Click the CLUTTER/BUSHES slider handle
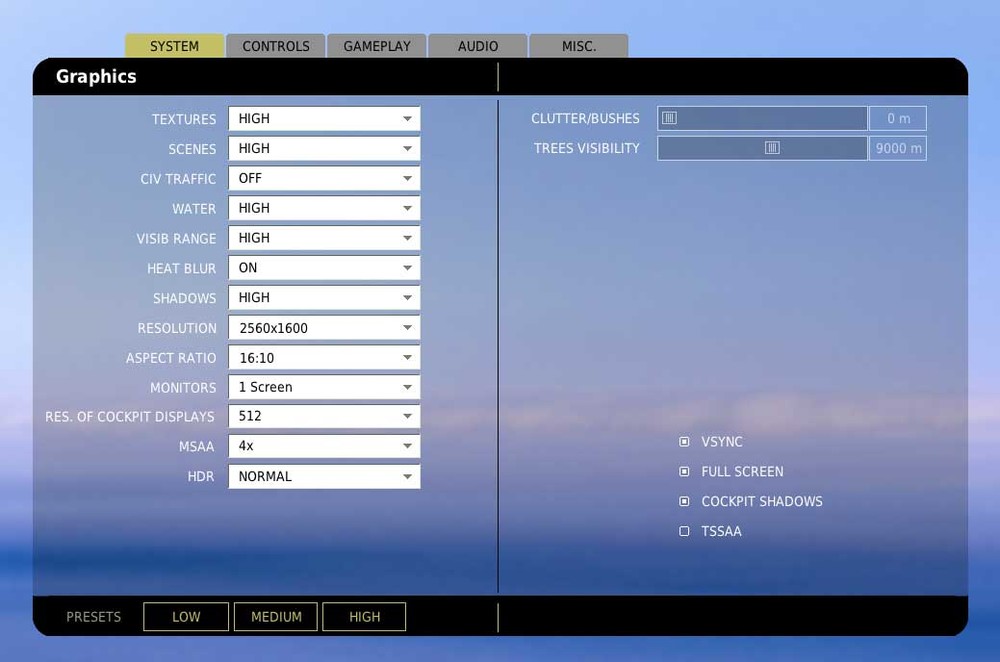This screenshot has height=662, width=1000. [669, 118]
